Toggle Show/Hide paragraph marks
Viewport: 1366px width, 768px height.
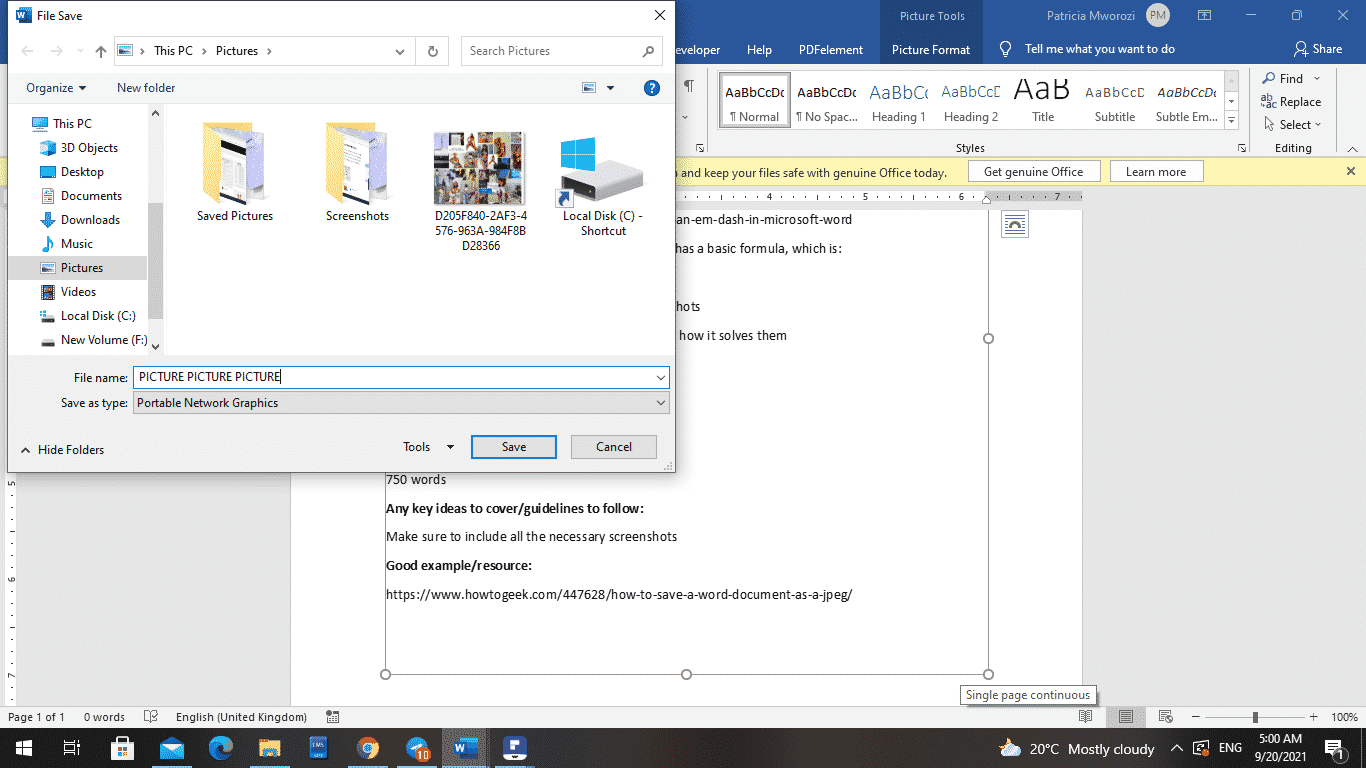[x=689, y=87]
